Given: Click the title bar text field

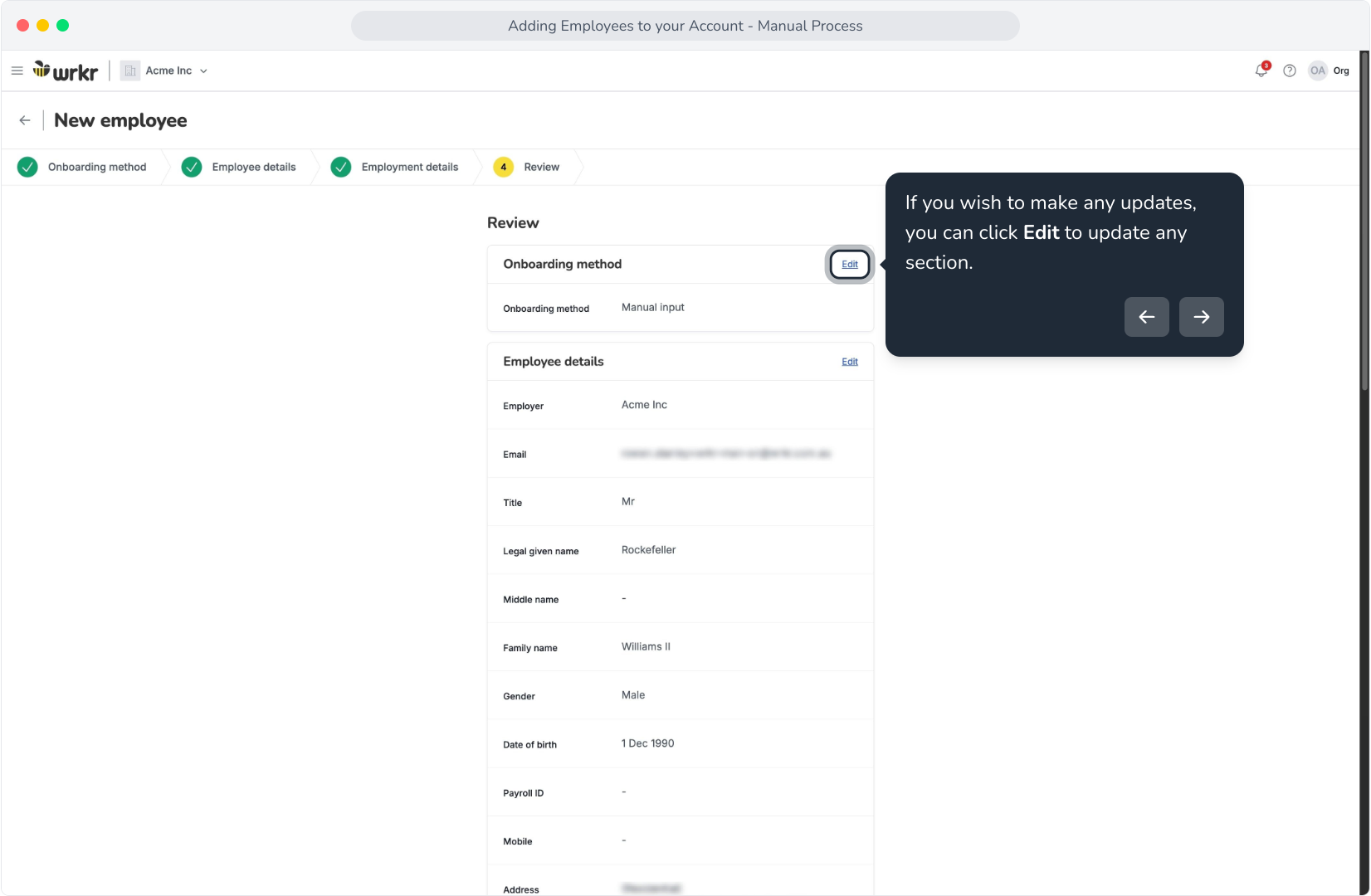Looking at the screenshot, I should 685,26.
